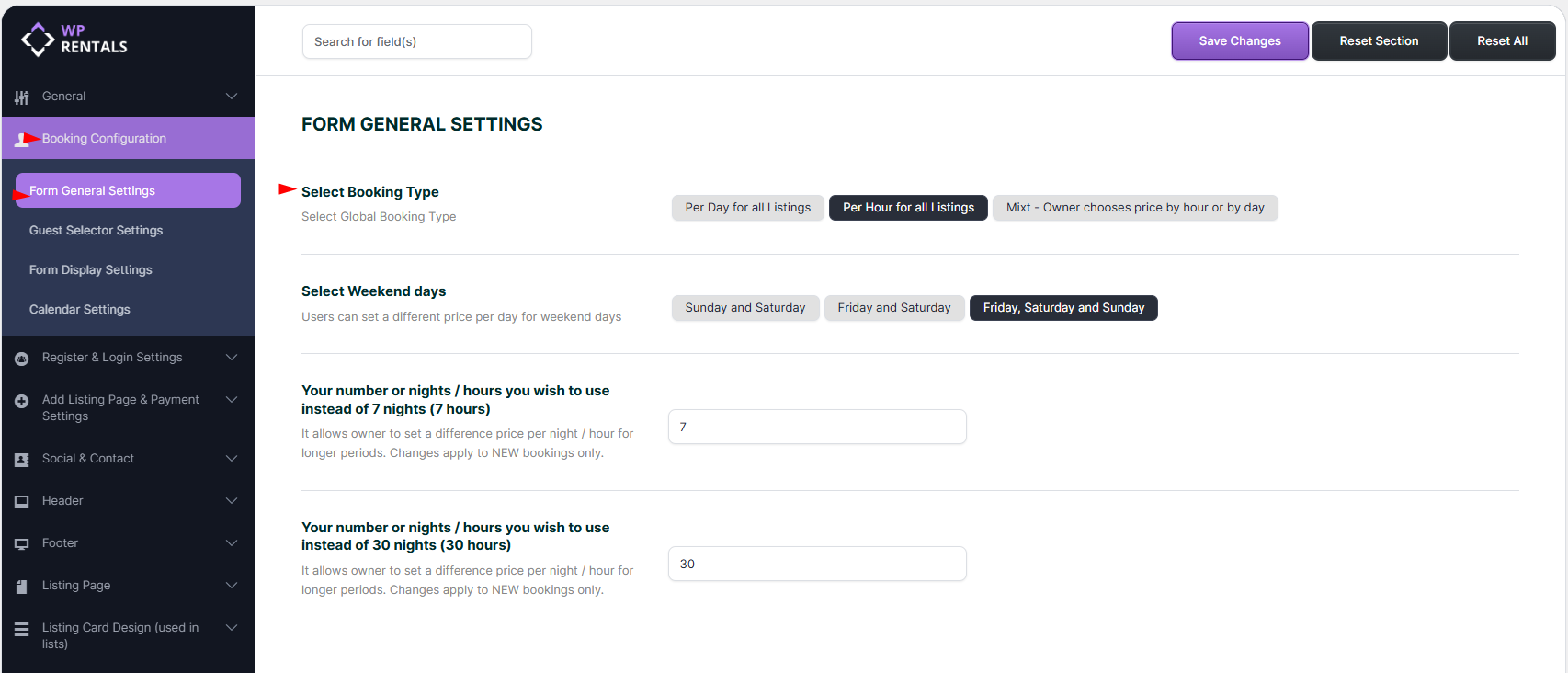Click the Footer sidebar icon
This screenshot has height=673, width=1568.
click(x=22, y=544)
